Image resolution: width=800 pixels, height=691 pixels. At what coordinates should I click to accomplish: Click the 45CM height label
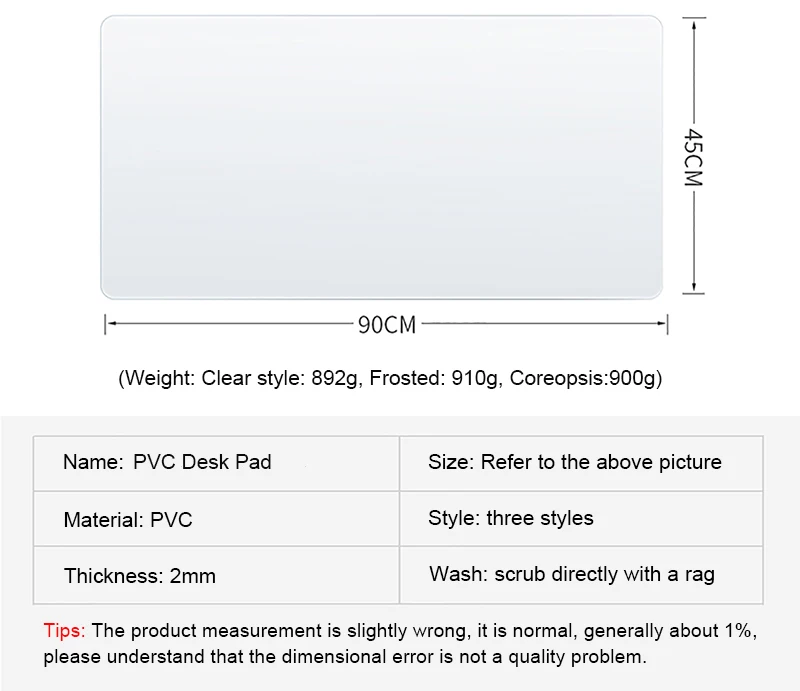pyautogui.click(x=693, y=157)
